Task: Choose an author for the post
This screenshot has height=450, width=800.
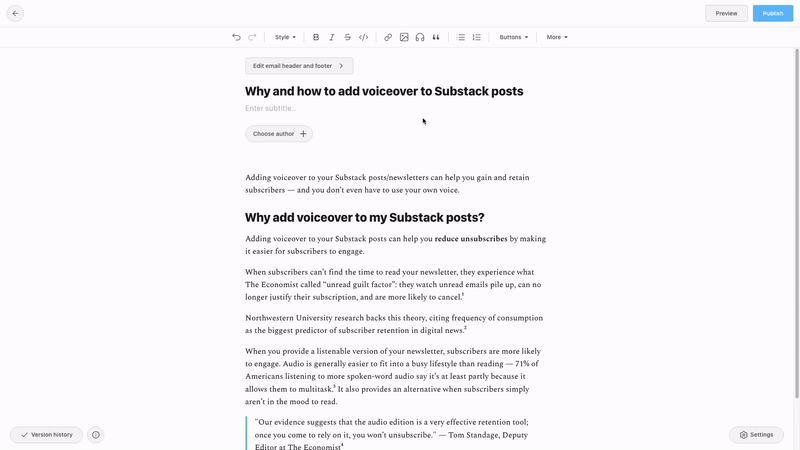Action: (x=279, y=134)
